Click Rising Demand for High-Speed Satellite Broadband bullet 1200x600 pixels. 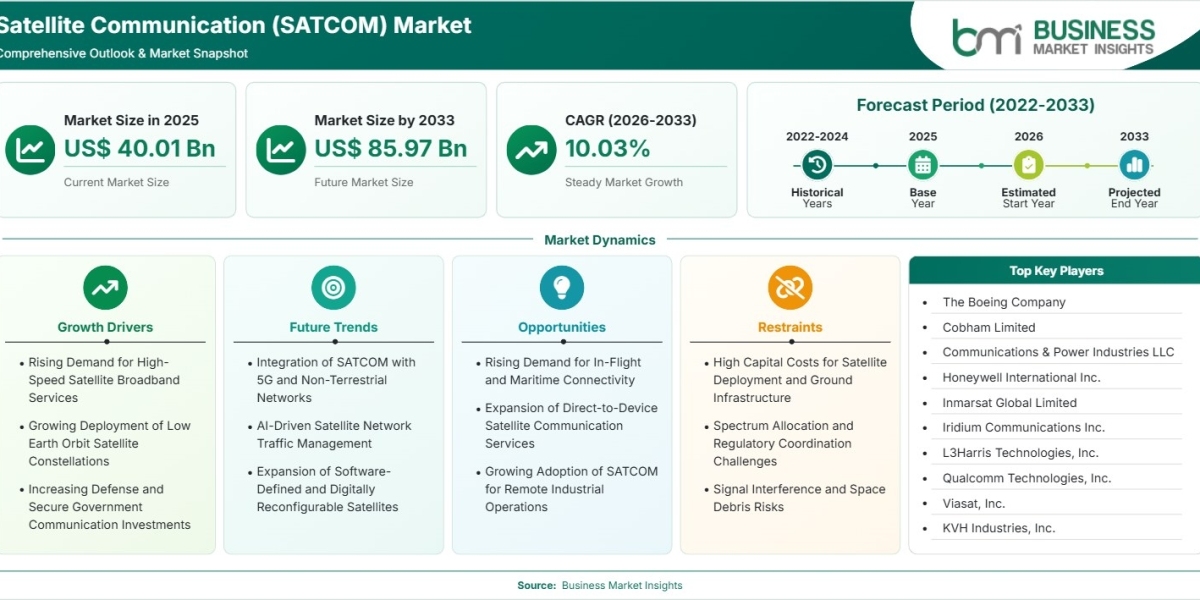pos(104,380)
